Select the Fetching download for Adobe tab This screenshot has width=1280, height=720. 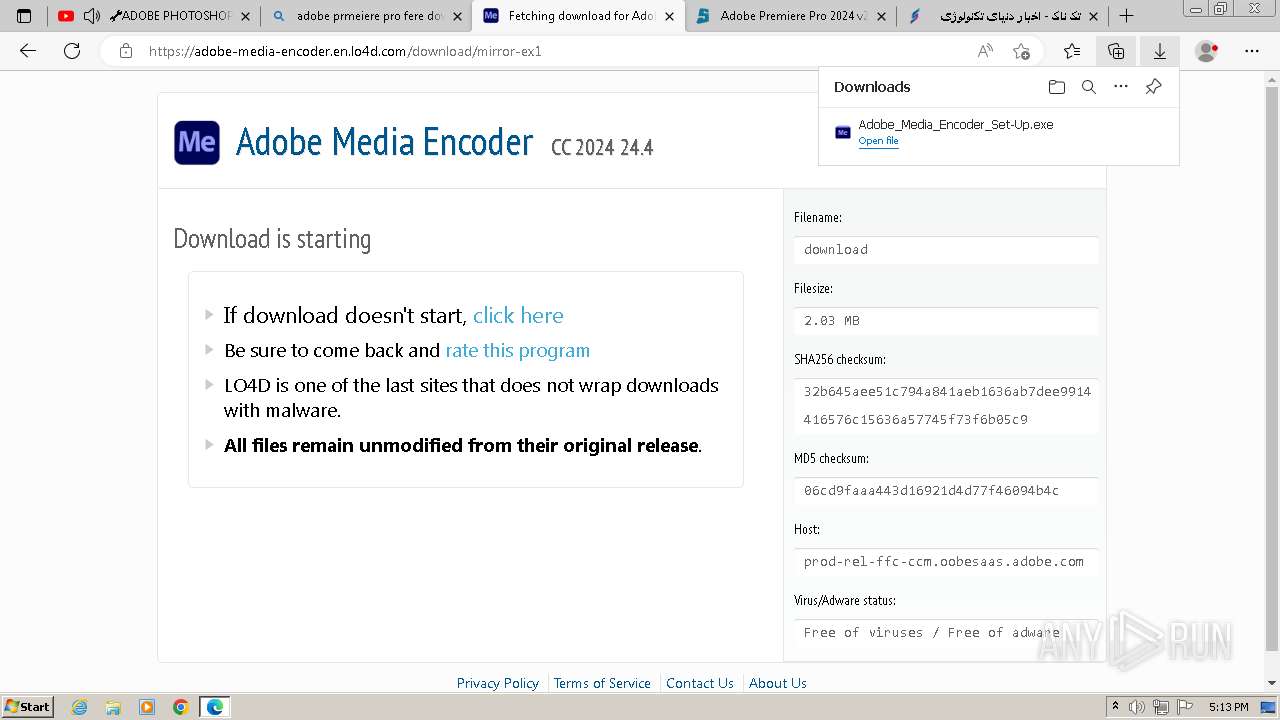578,16
